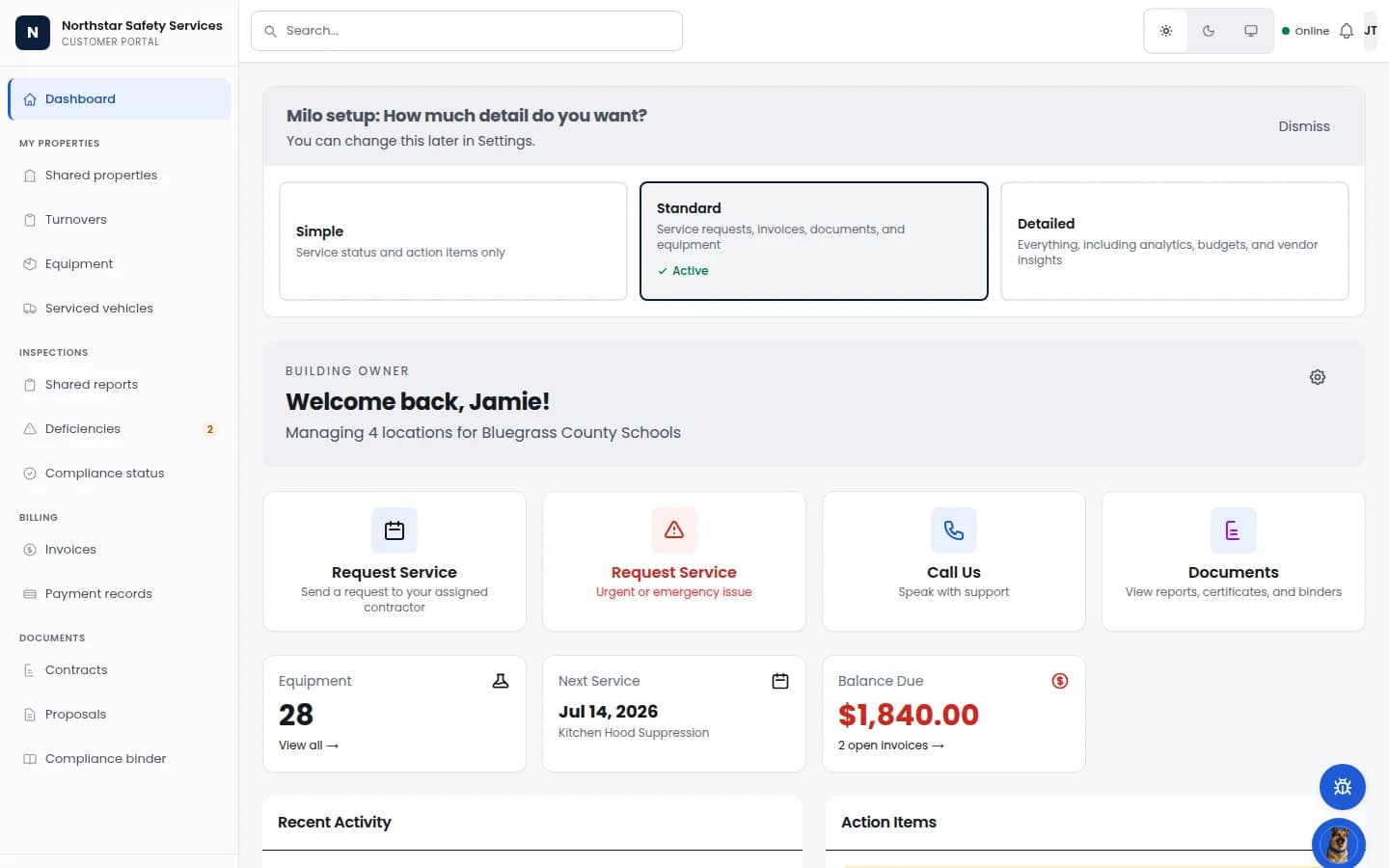Viewport: 1389px width, 868px height.
Task: Open the 2 open invoices link
Action: (891, 746)
